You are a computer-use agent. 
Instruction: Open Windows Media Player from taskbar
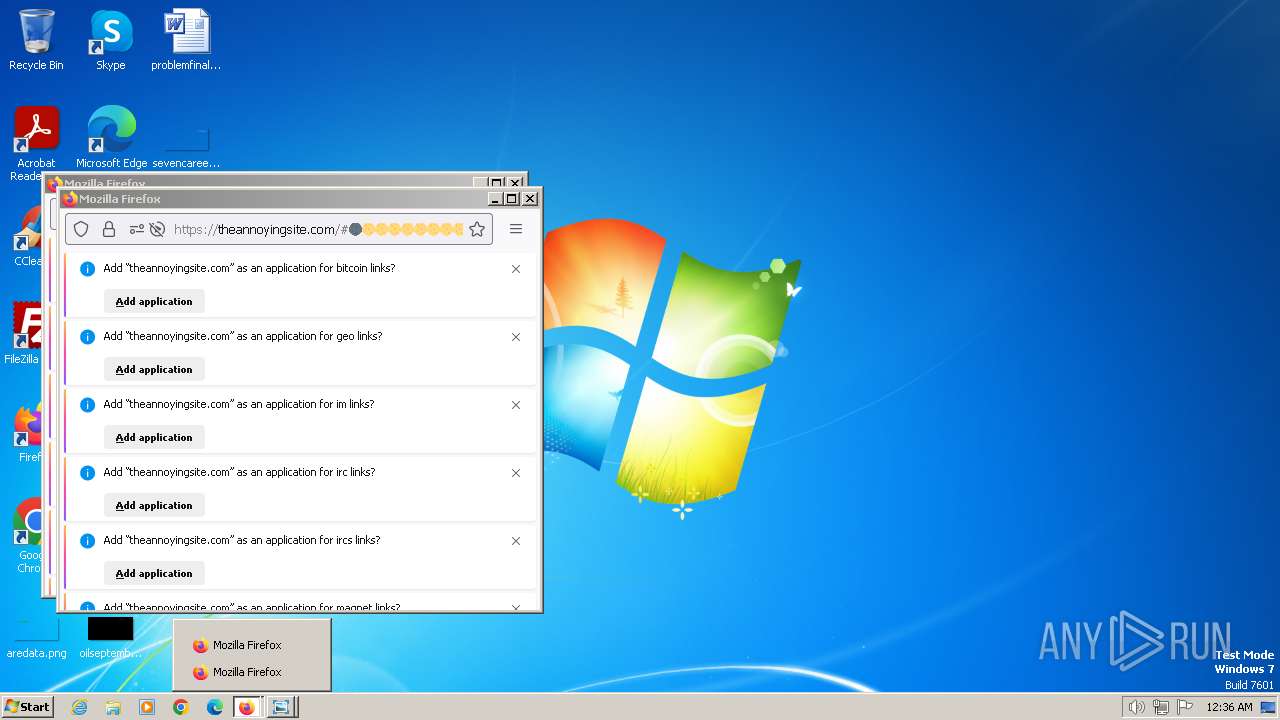click(147, 707)
